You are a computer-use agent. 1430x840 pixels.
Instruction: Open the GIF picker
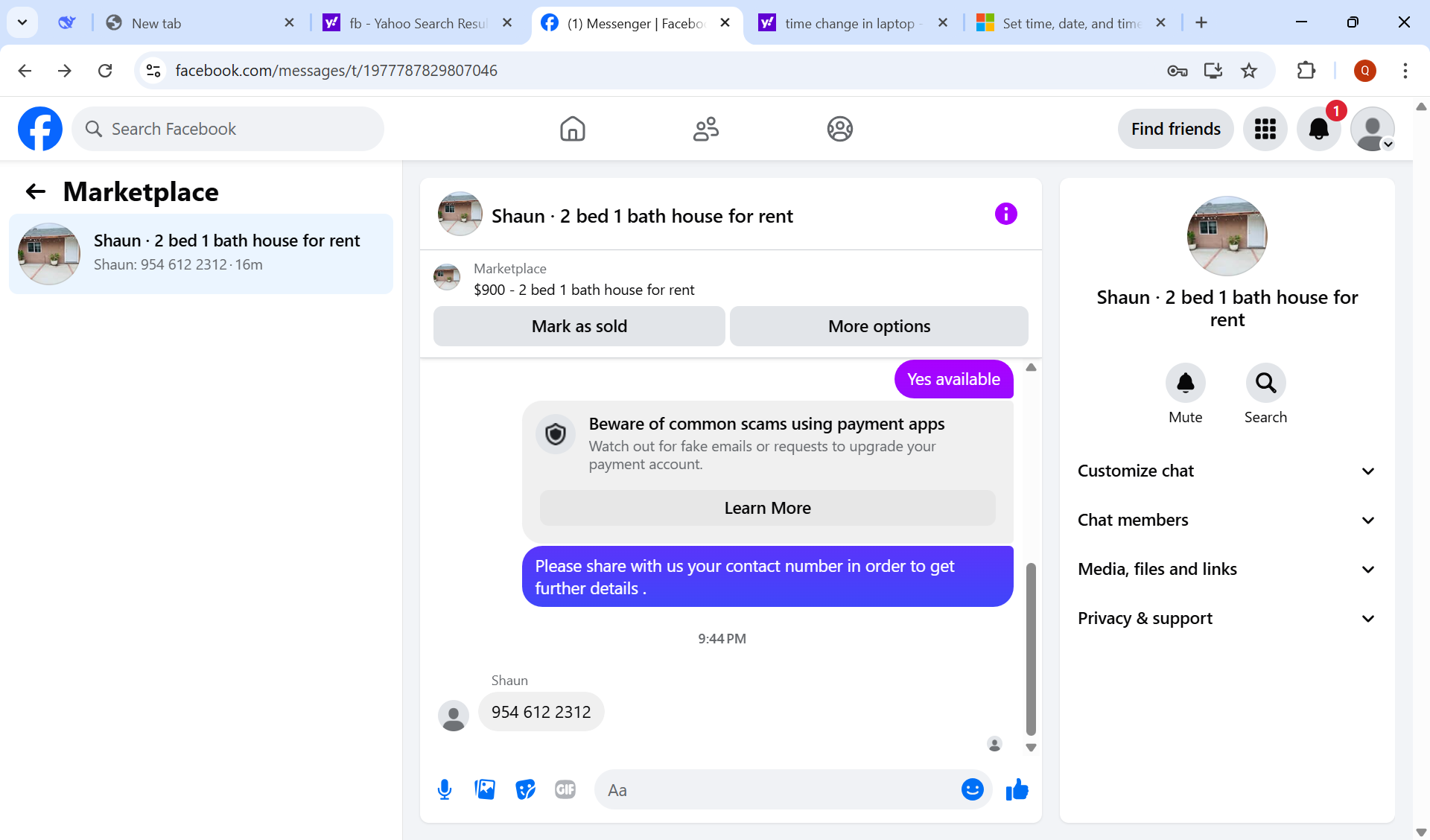click(x=565, y=789)
